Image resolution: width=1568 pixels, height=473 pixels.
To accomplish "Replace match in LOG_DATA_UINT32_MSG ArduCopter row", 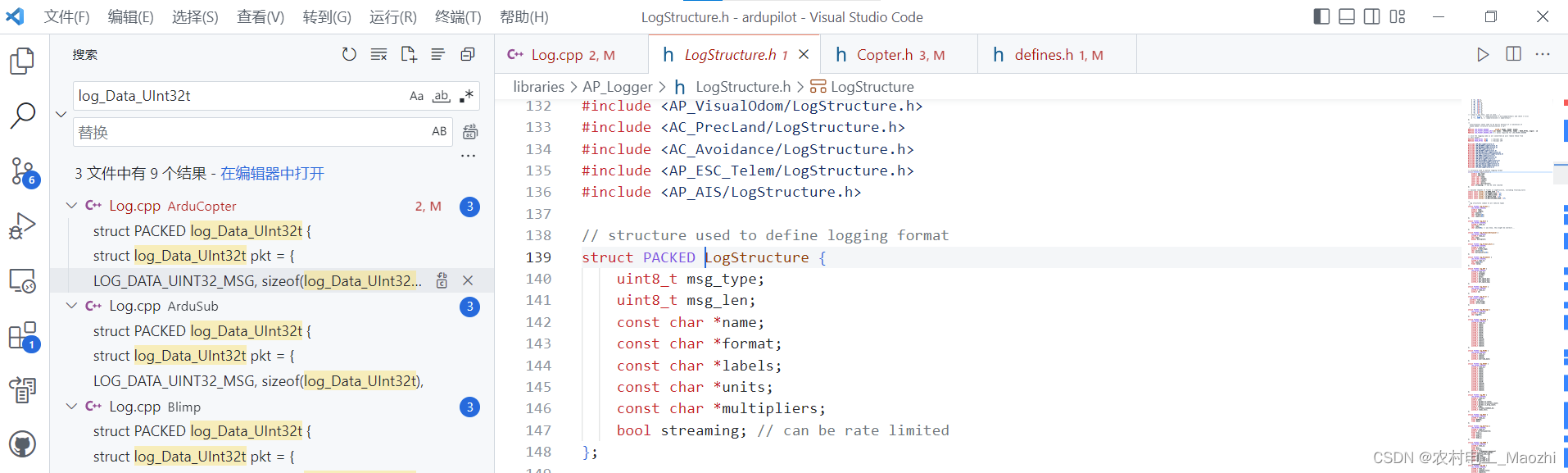I will [442, 280].
